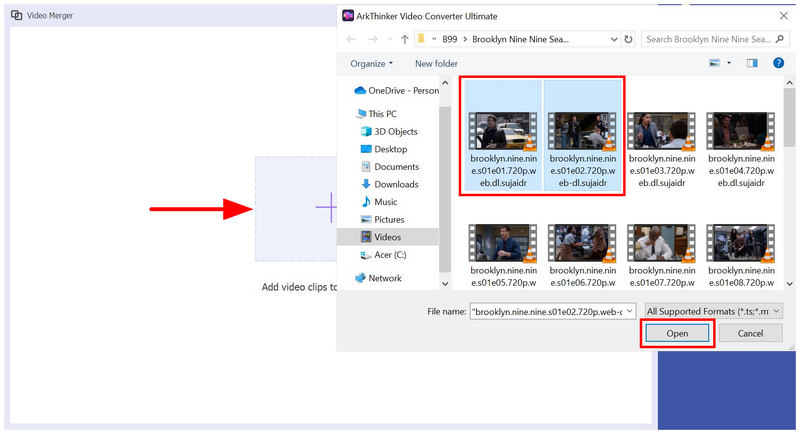Select the s01e05 video thumbnail

pyautogui.click(x=503, y=244)
